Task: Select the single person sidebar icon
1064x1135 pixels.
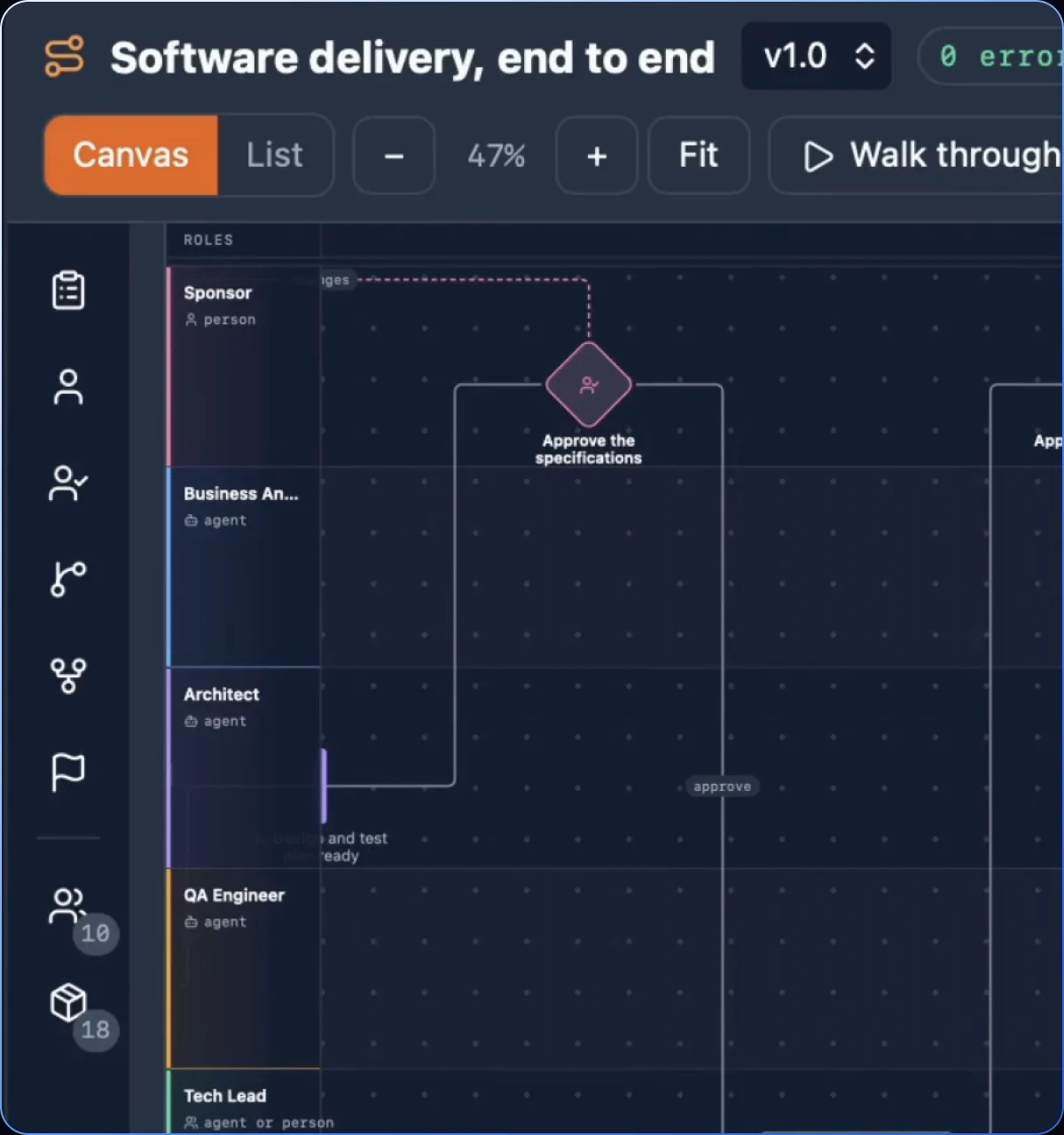Action: pos(68,387)
